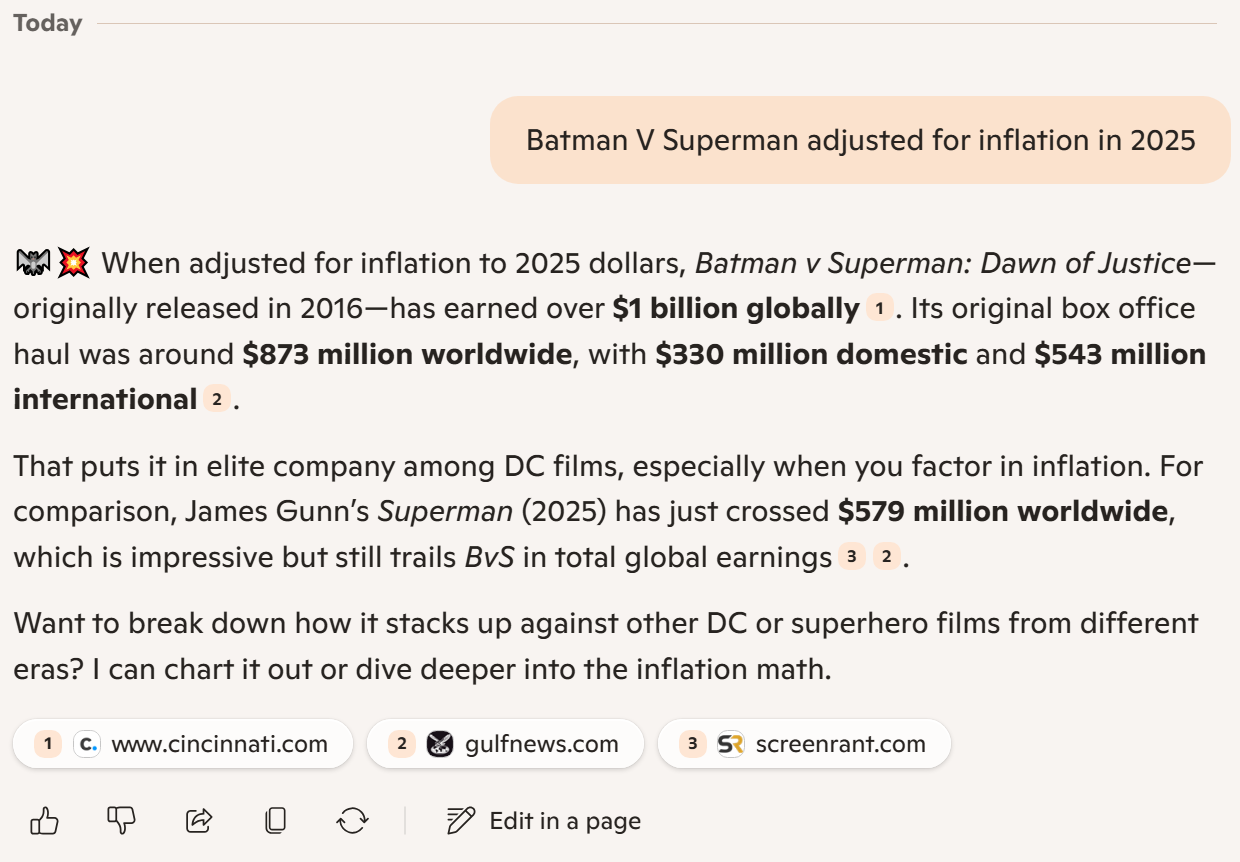The width and height of the screenshot is (1240, 862).
Task: Click the Cincinnati.com favicon in source chip
Action: tap(87, 744)
